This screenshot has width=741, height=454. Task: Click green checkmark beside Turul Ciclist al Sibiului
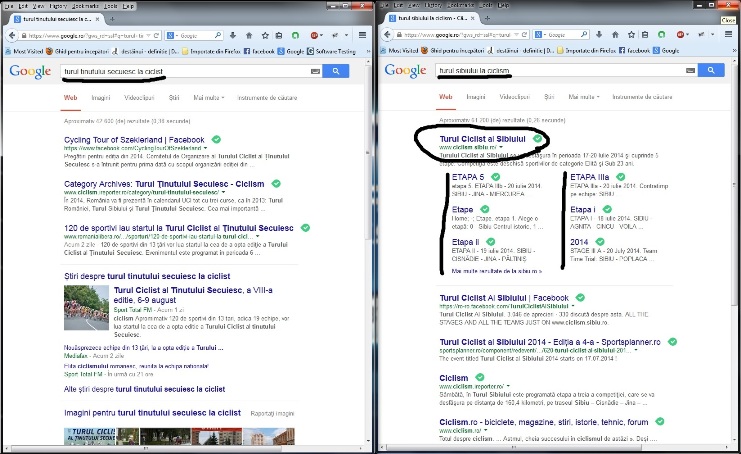click(538, 138)
